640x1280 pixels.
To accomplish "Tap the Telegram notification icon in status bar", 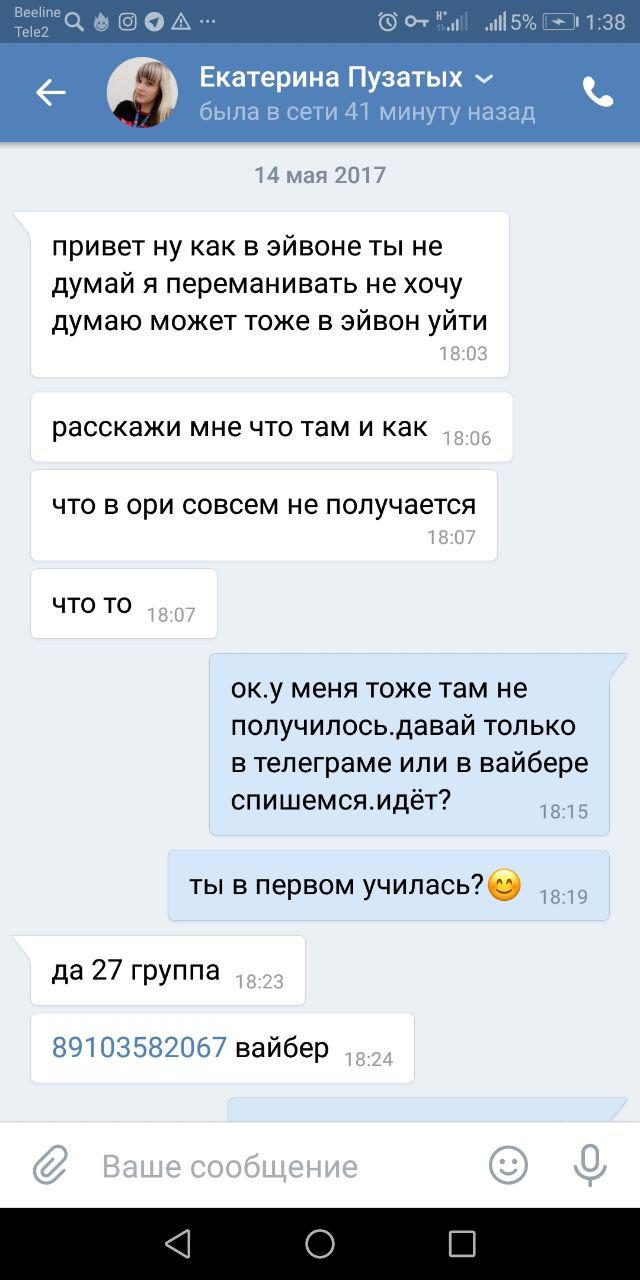I will tap(154, 22).
